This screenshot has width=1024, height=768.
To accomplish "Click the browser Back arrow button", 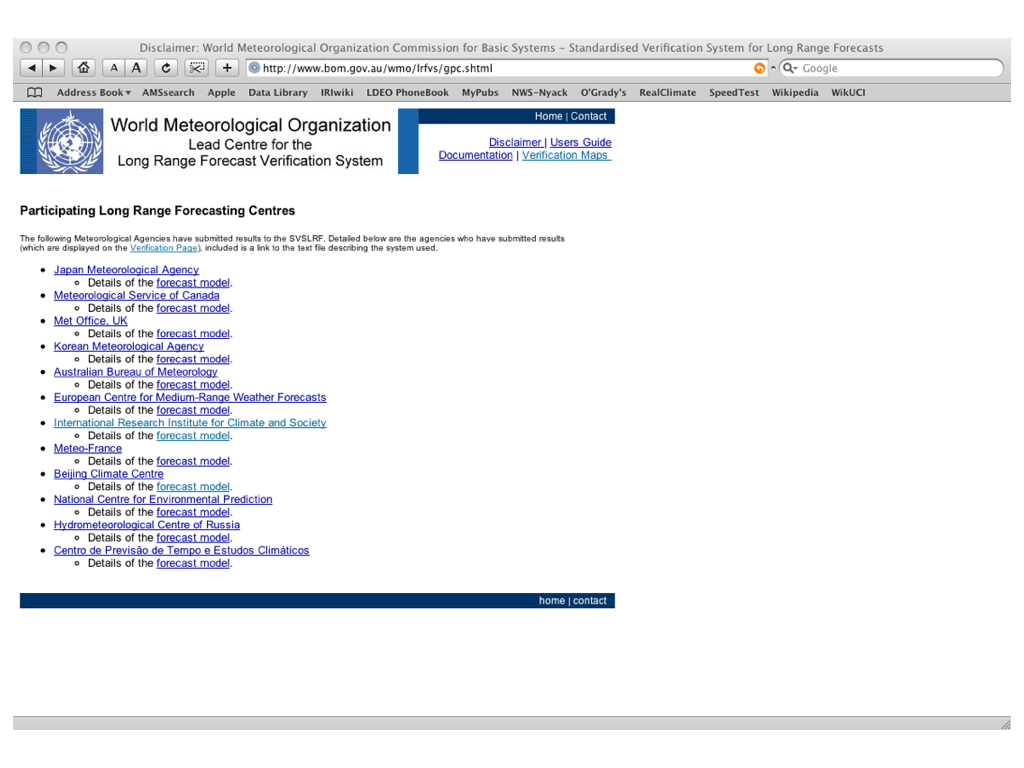I will click(x=31, y=68).
